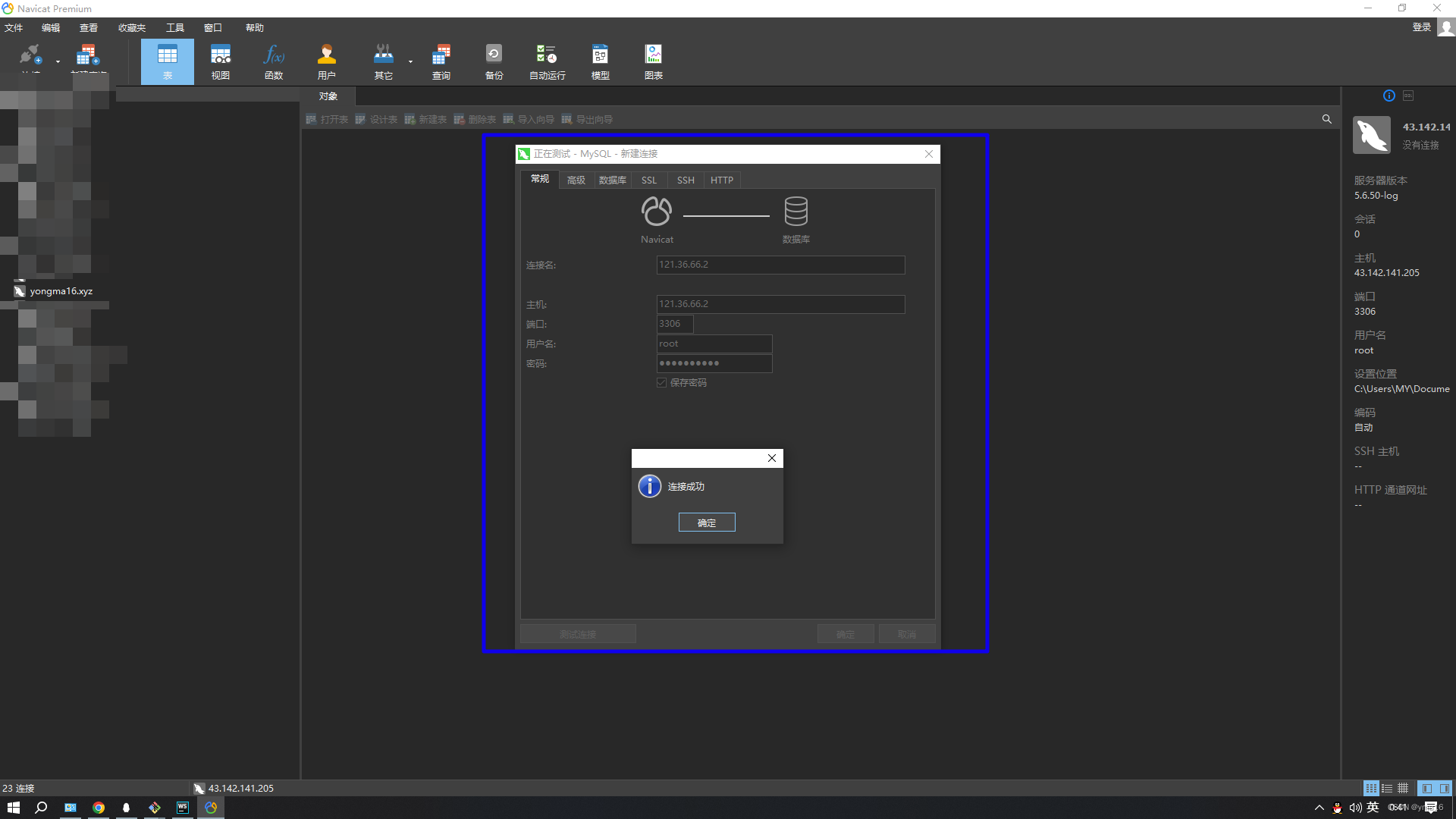Image resolution: width=1456 pixels, height=819 pixels.
Task: Click the 主机 host input field
Action: [x=780, y=304]
